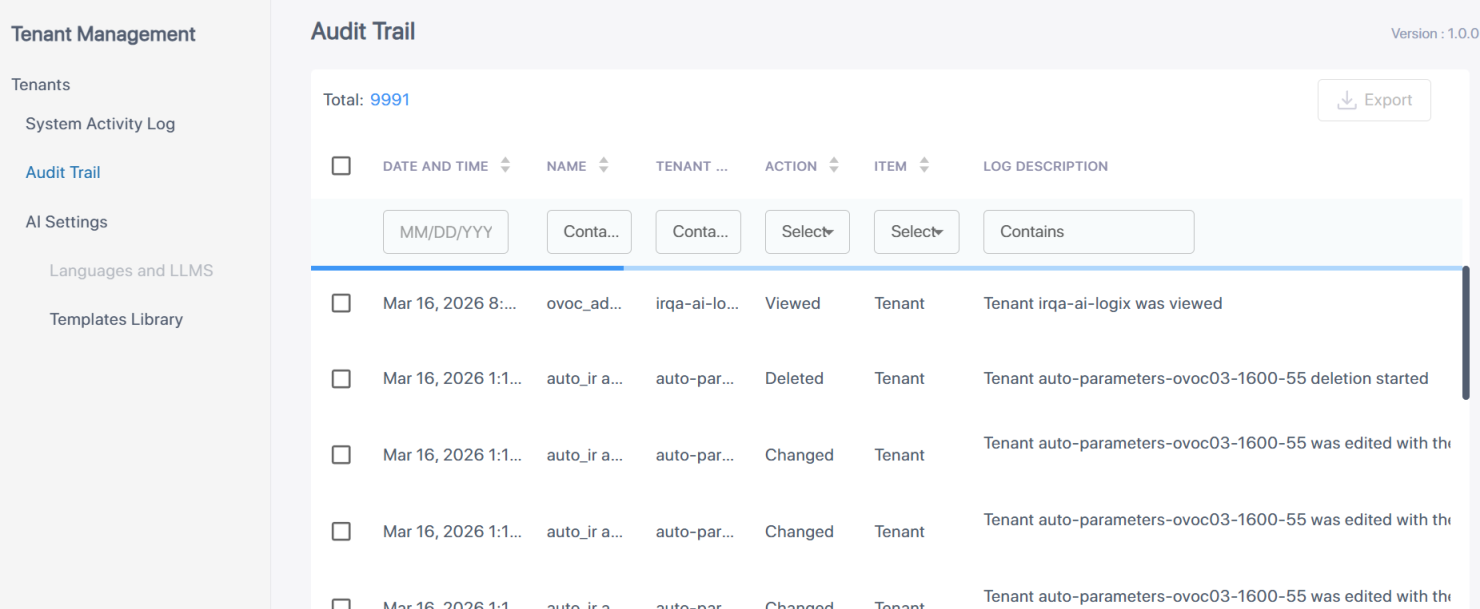The height and width of the screenshot is (609, 1480).
Task: Open System Activity Log page
Action: 100,124
